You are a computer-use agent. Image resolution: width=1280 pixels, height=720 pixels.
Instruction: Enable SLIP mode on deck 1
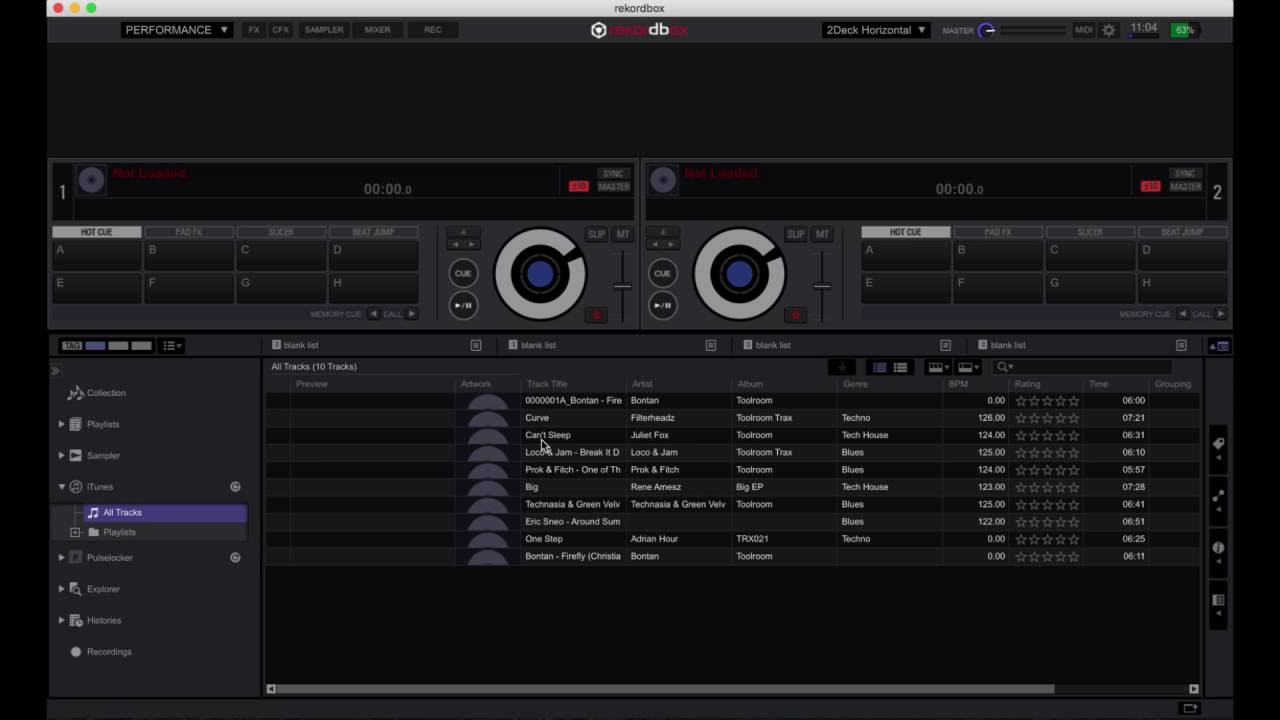click(x=597, y=234)
